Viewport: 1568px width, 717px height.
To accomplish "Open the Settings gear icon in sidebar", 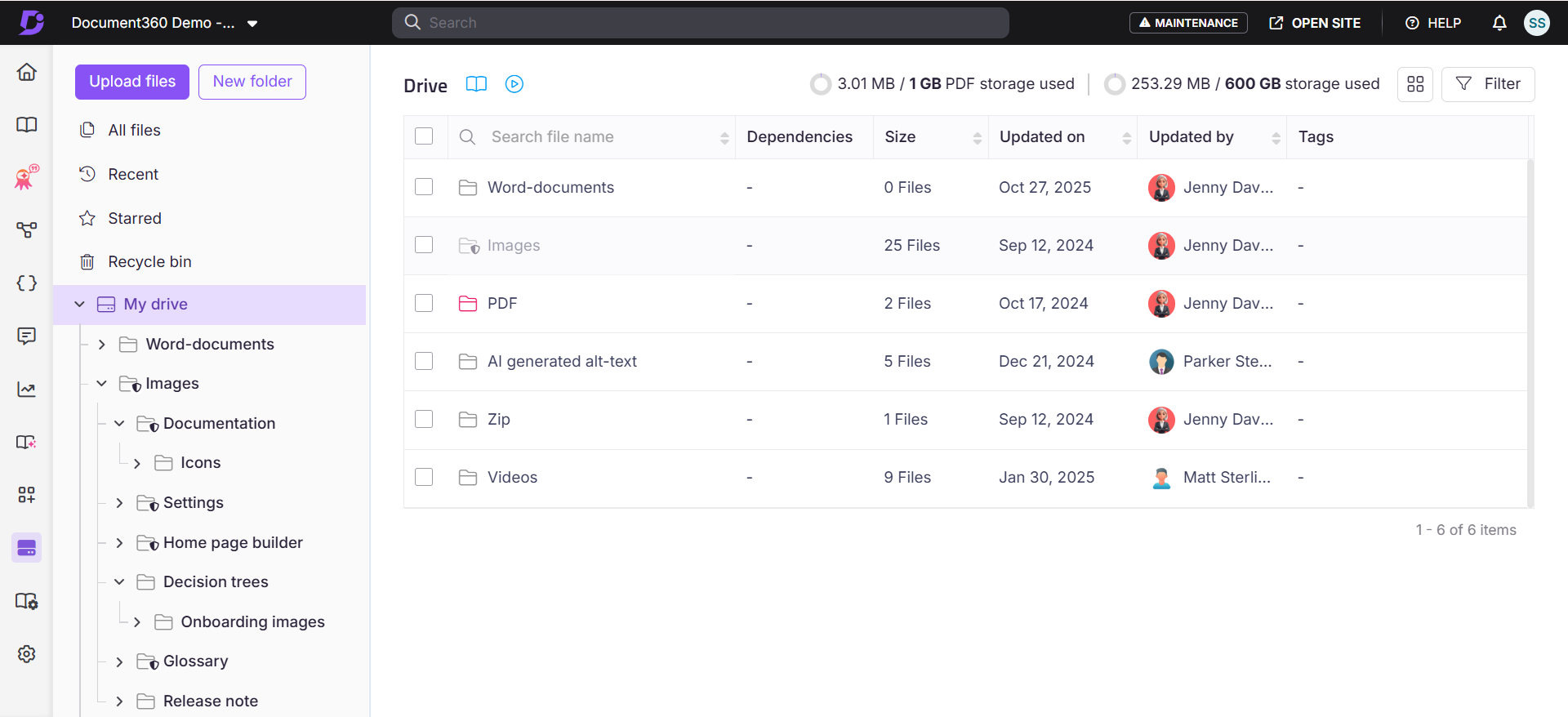I will (27, 654).
